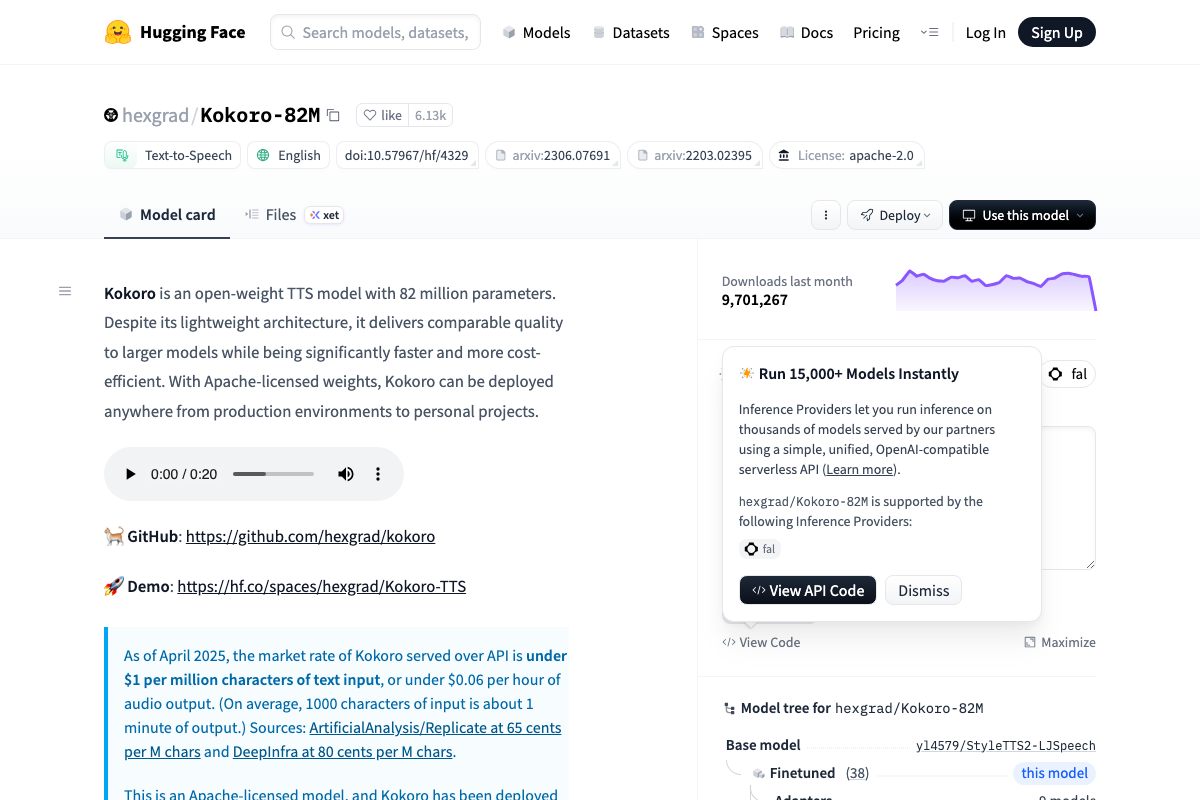Like the Kokoro-82M model
This screenshot has width=1200, height=800.
pos(382,116)
